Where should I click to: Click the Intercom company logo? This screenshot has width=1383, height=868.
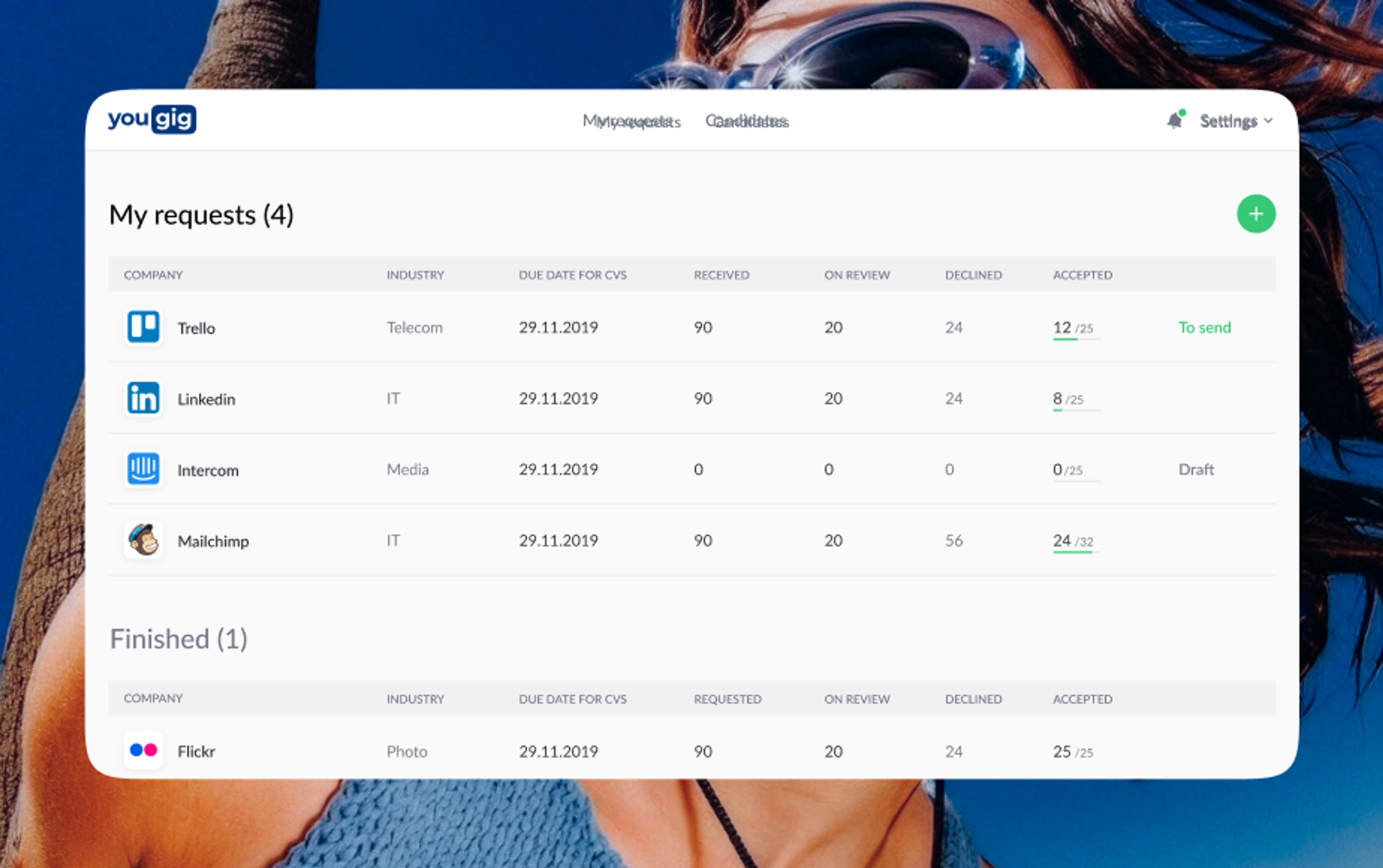point(143,469)
